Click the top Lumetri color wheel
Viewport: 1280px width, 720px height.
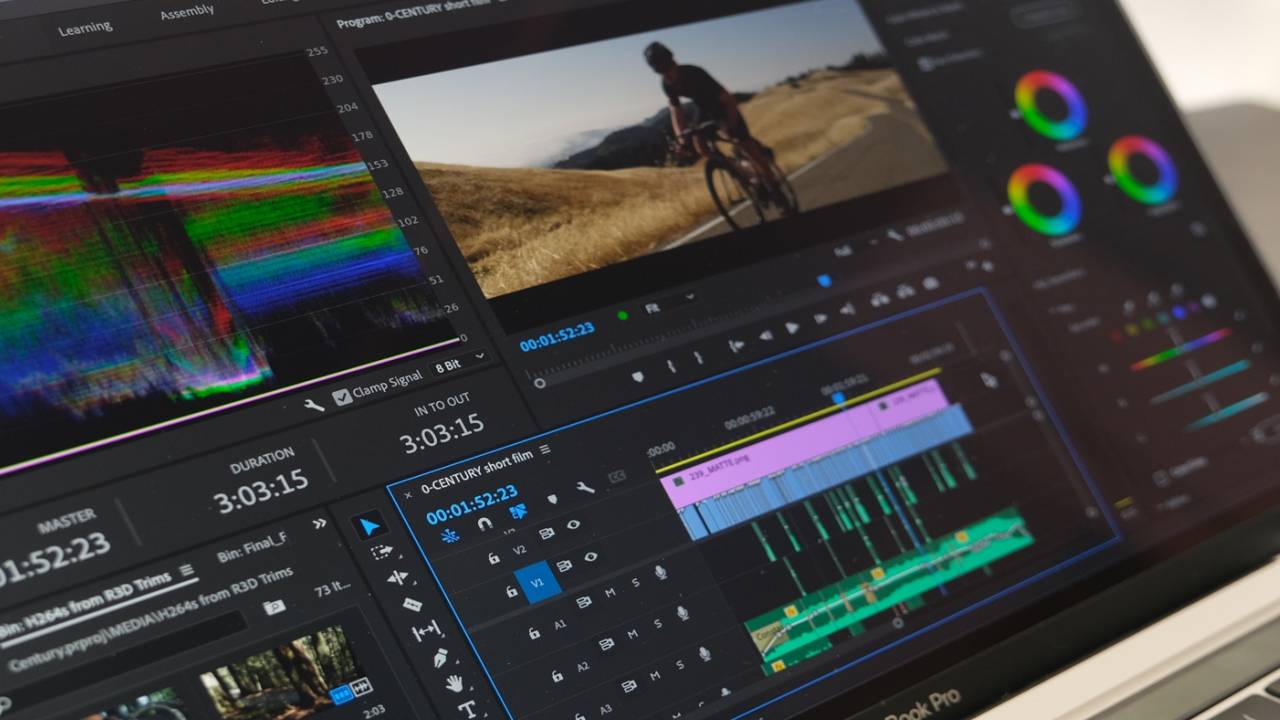1051,104
